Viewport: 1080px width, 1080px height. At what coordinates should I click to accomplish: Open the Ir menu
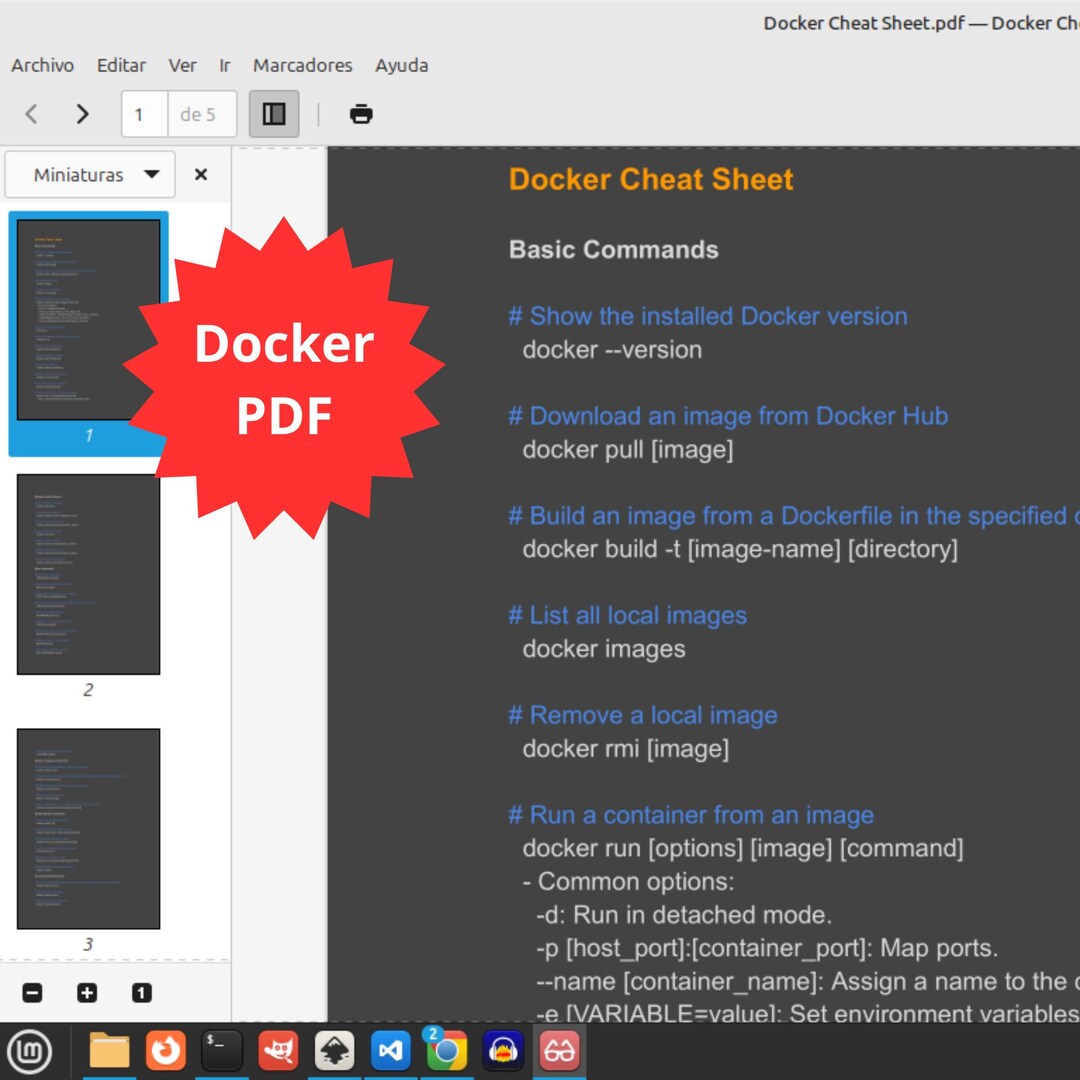tap(224, 65)
